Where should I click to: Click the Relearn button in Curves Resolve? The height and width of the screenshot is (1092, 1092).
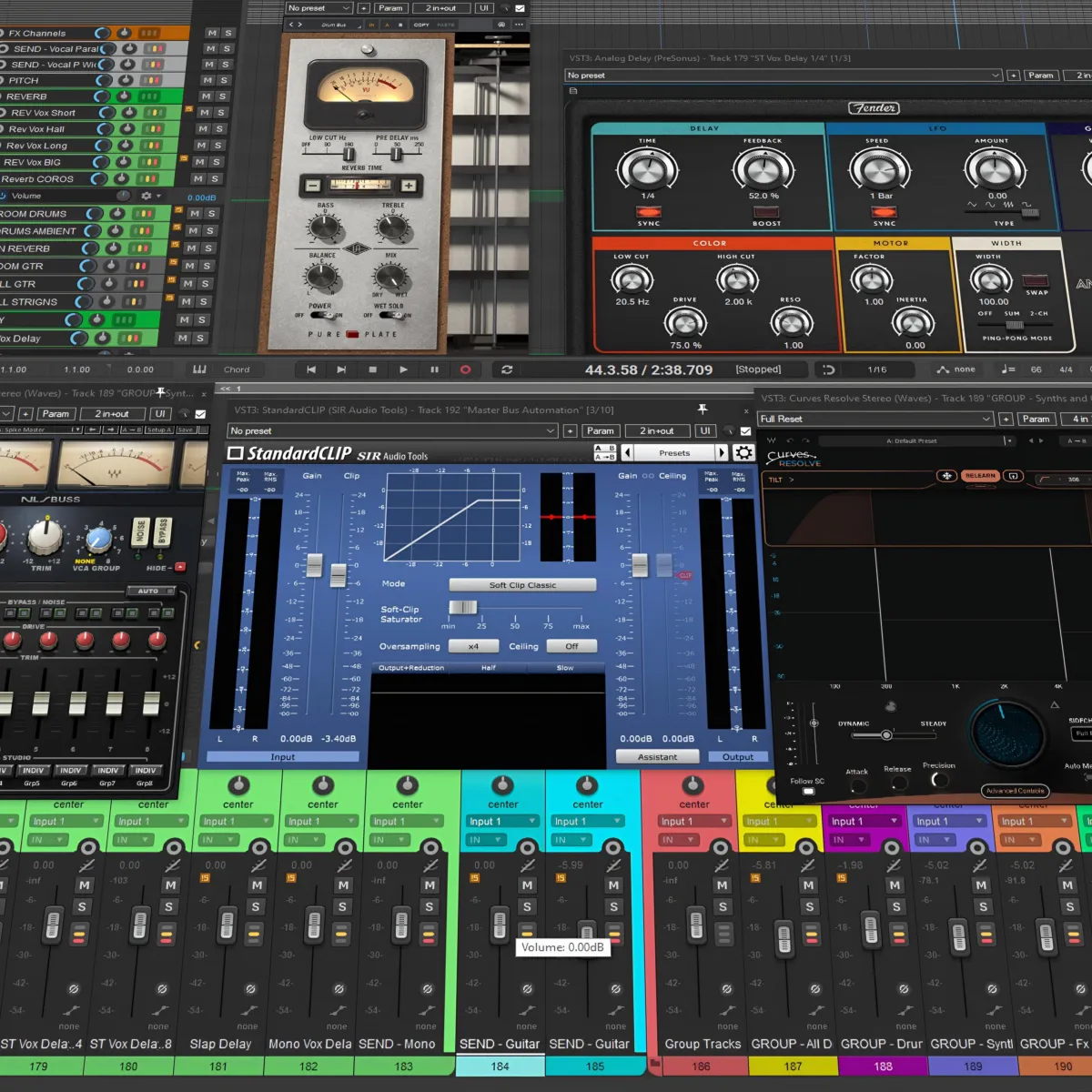click(980, 476)
